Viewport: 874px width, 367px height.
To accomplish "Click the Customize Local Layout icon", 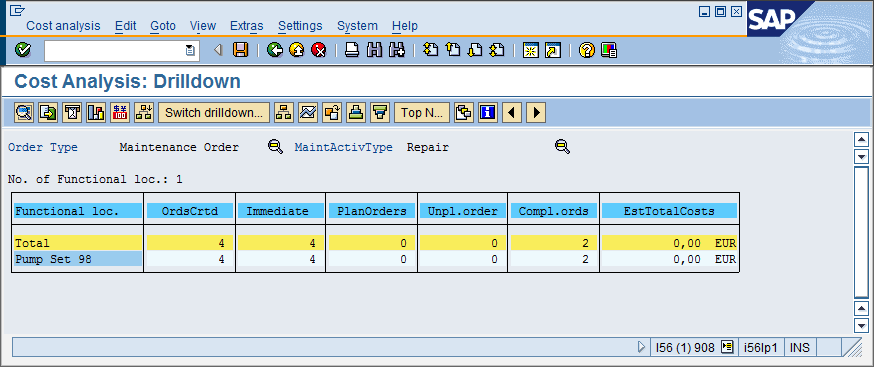I will click(609, 50).
